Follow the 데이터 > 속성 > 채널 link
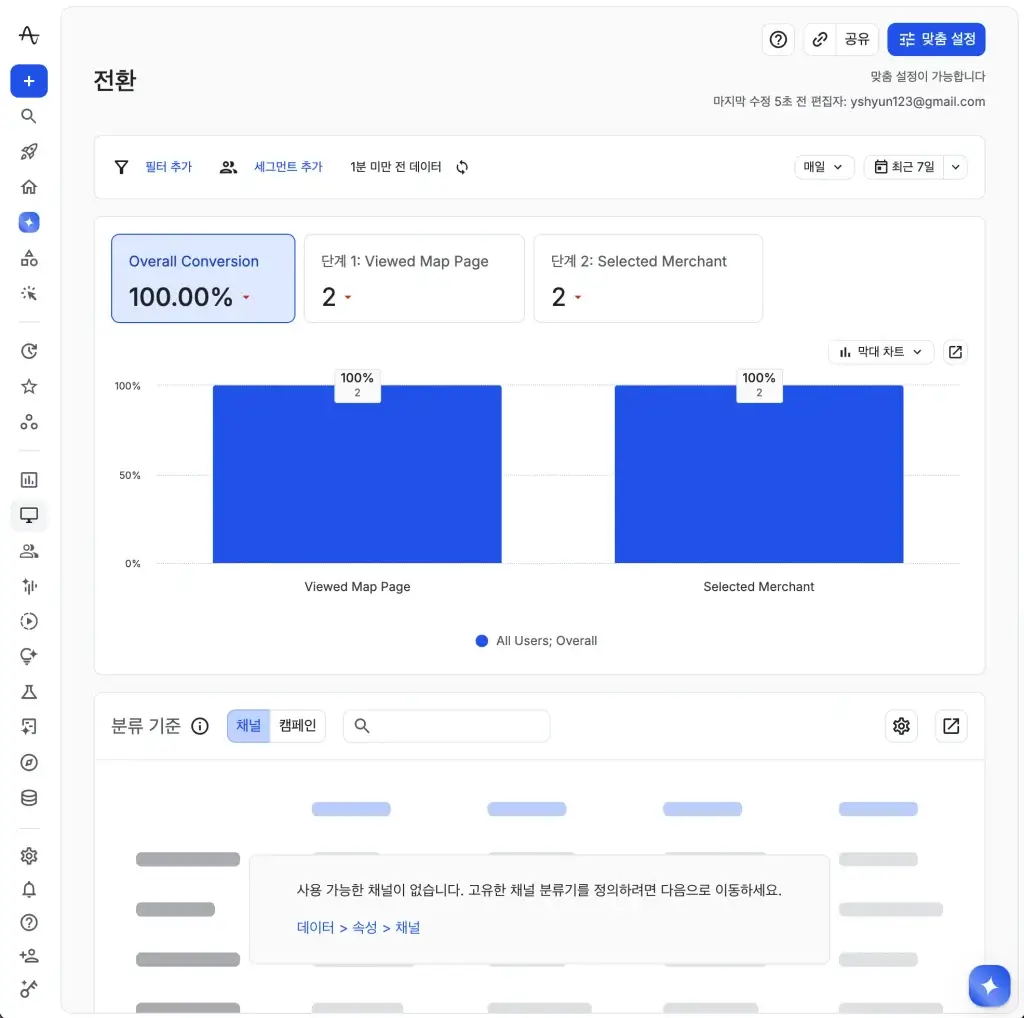Image resolution: width=1024 pixels, height=1018 pixels. coord(359,927)
